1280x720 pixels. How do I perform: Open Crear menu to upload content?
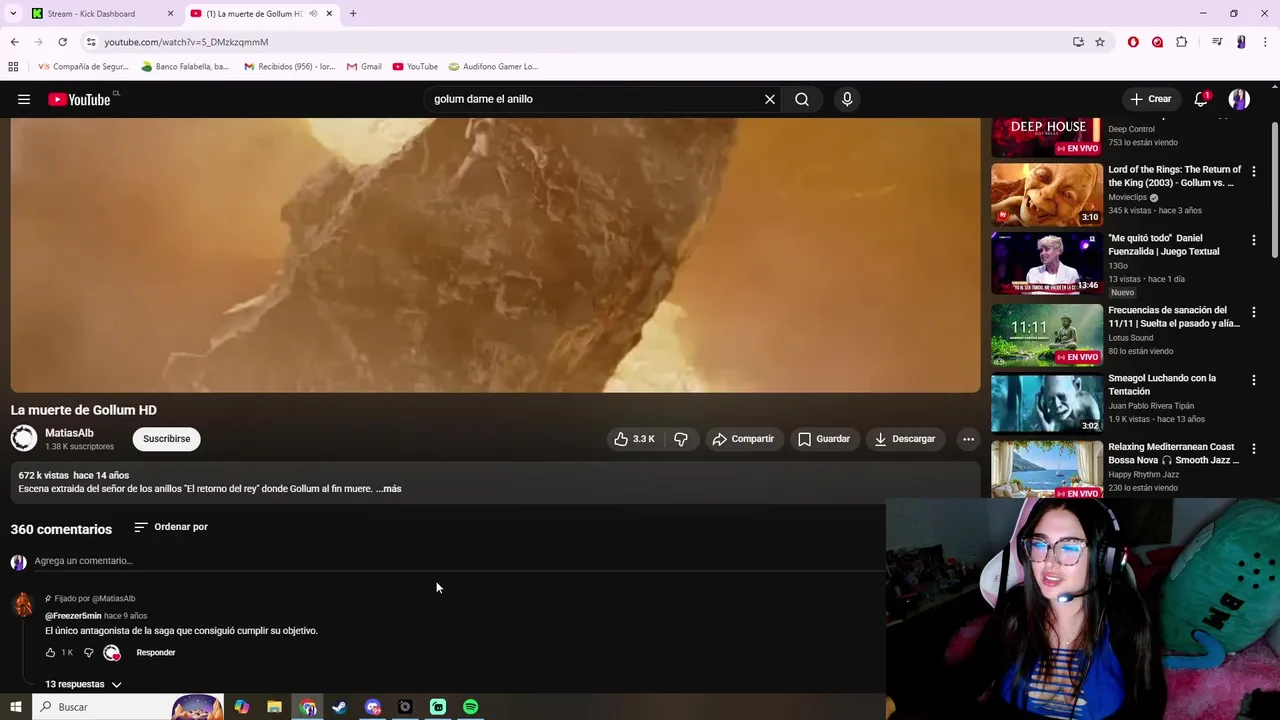tap(1150, 99)
